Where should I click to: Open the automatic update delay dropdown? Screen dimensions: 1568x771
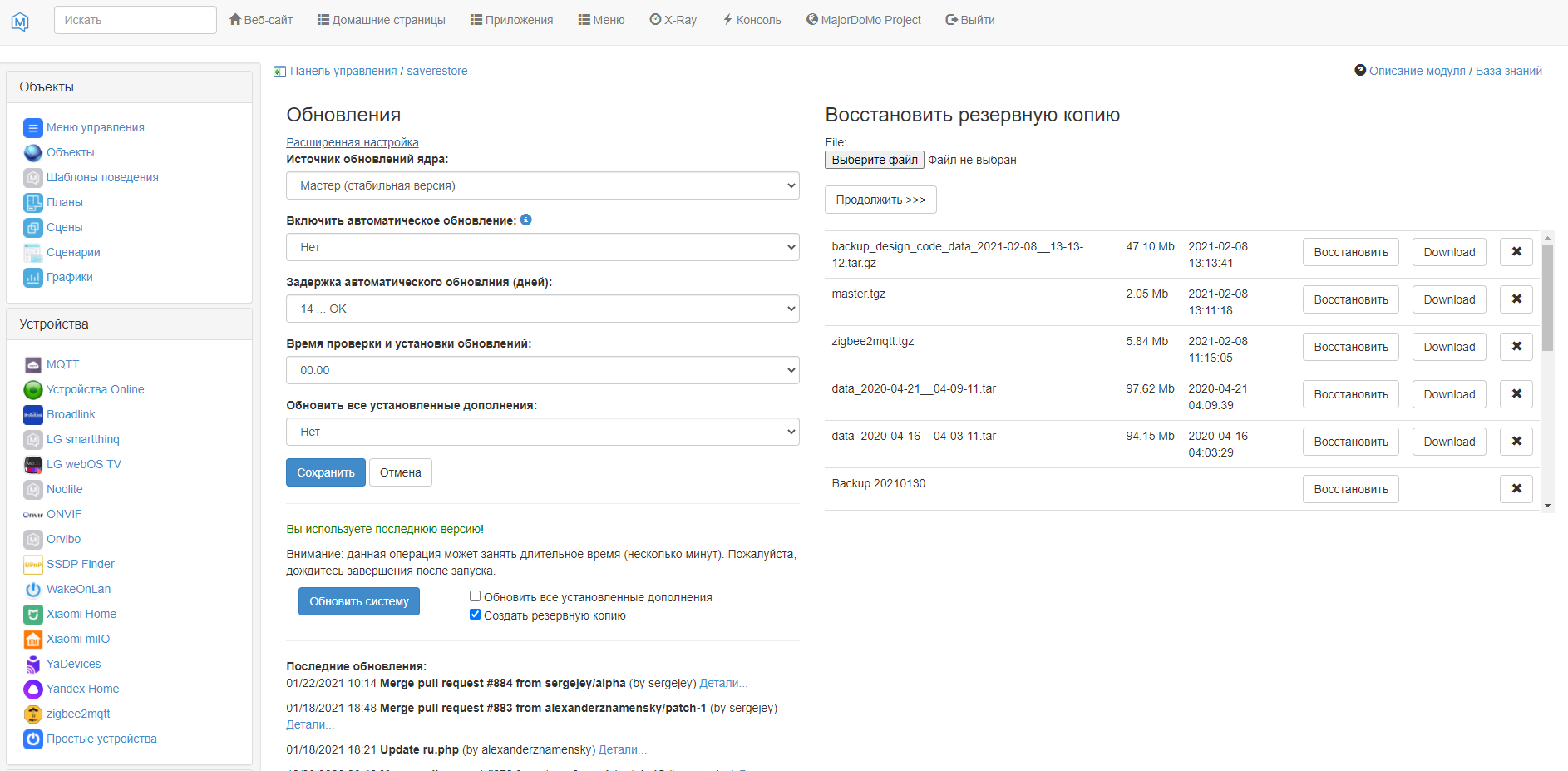pyautogui.click(x=542, y=309)
